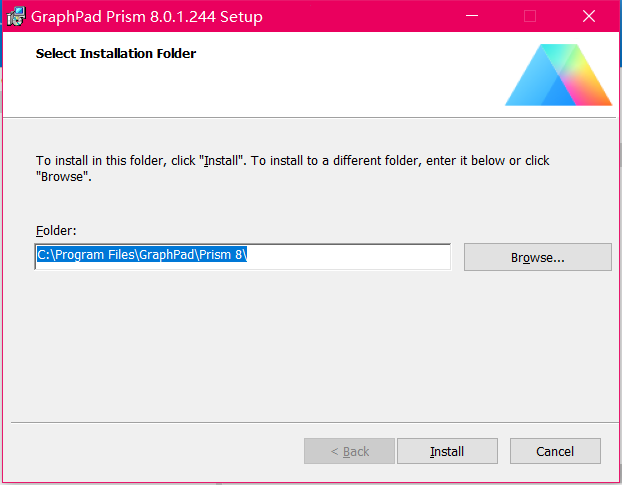Click blank space inside the Folder field
The image size is (622, 485).
point(349,257)
